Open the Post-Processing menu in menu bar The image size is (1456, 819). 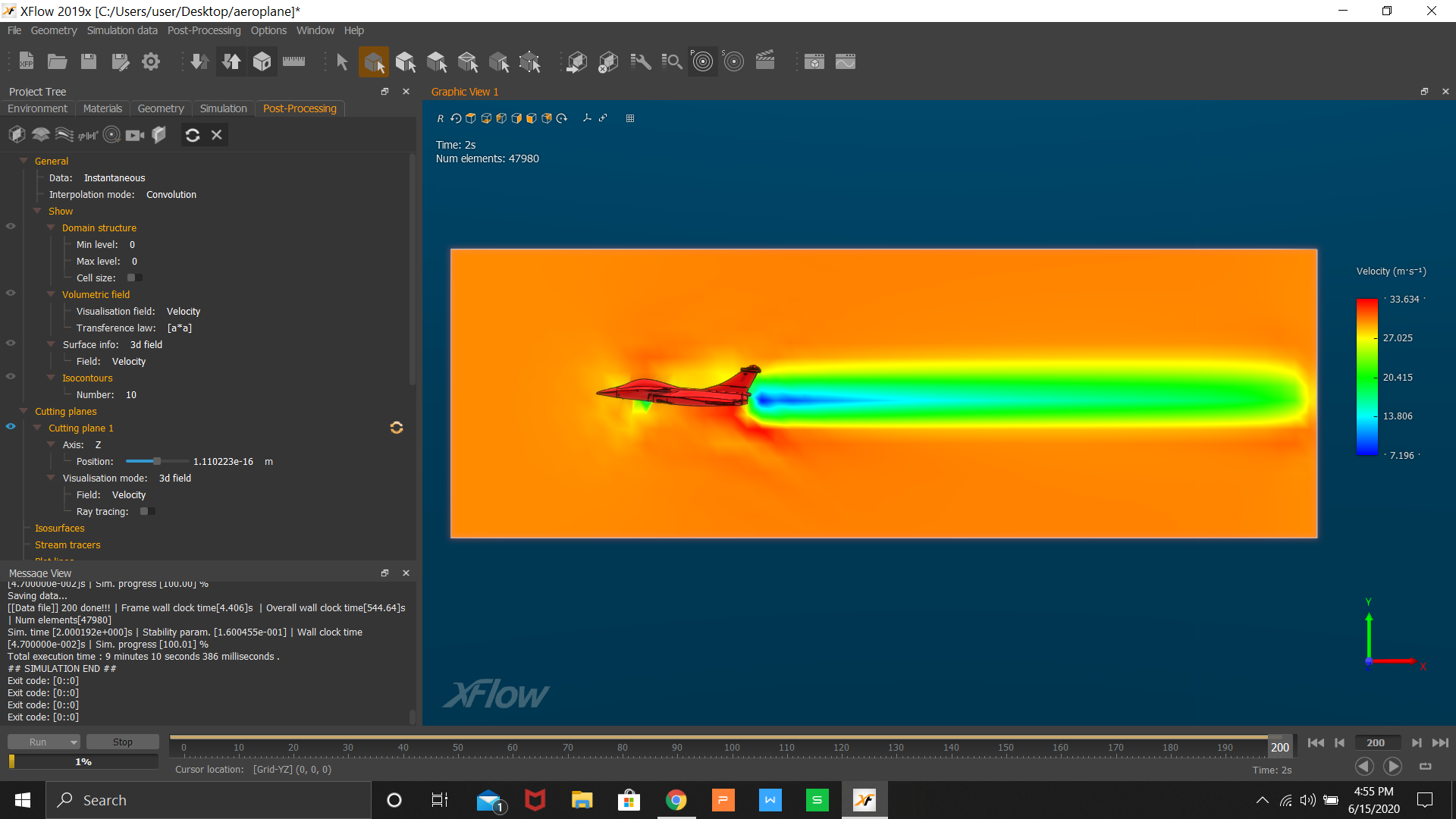[x=204, y=30]
